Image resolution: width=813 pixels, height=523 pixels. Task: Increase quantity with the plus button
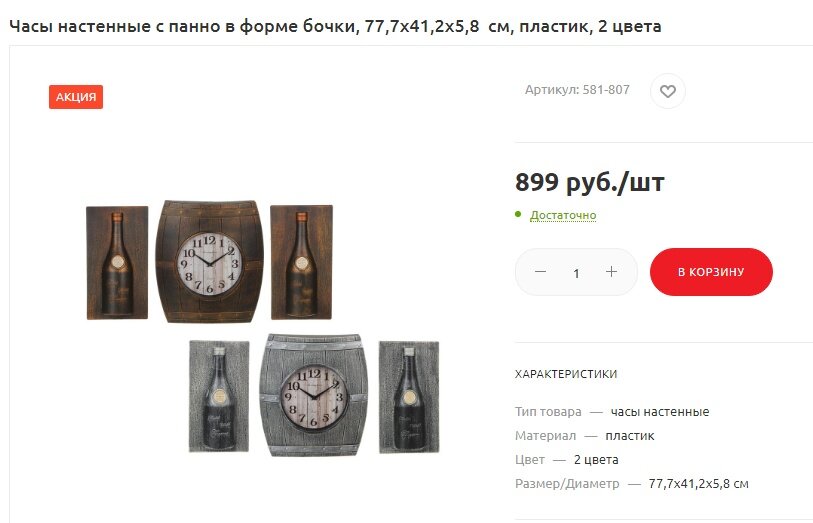(x=611, y=272)
